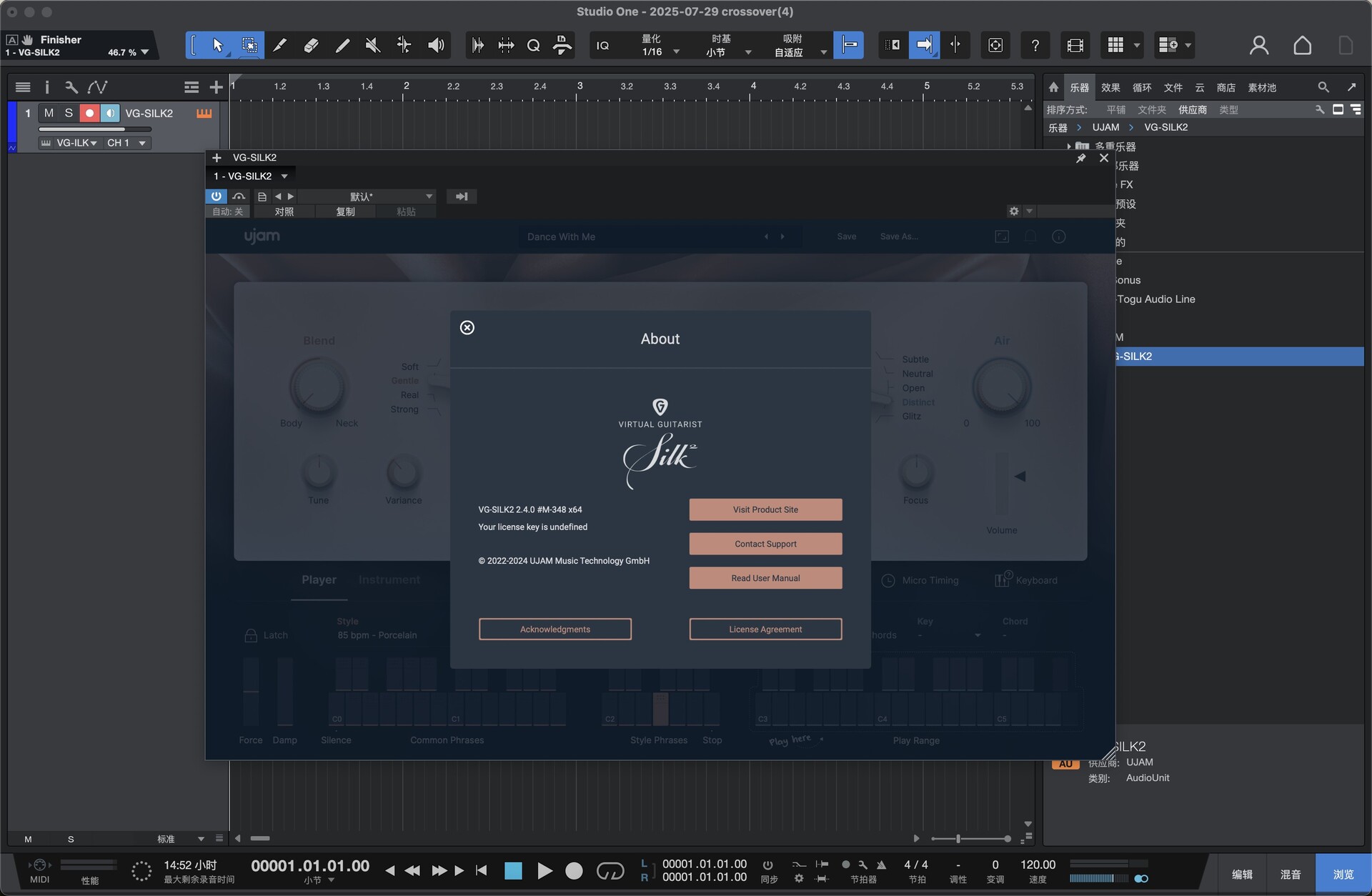Click the Q quantize button
Screen dimensions: 1372x896
click(x=533, y=46)
